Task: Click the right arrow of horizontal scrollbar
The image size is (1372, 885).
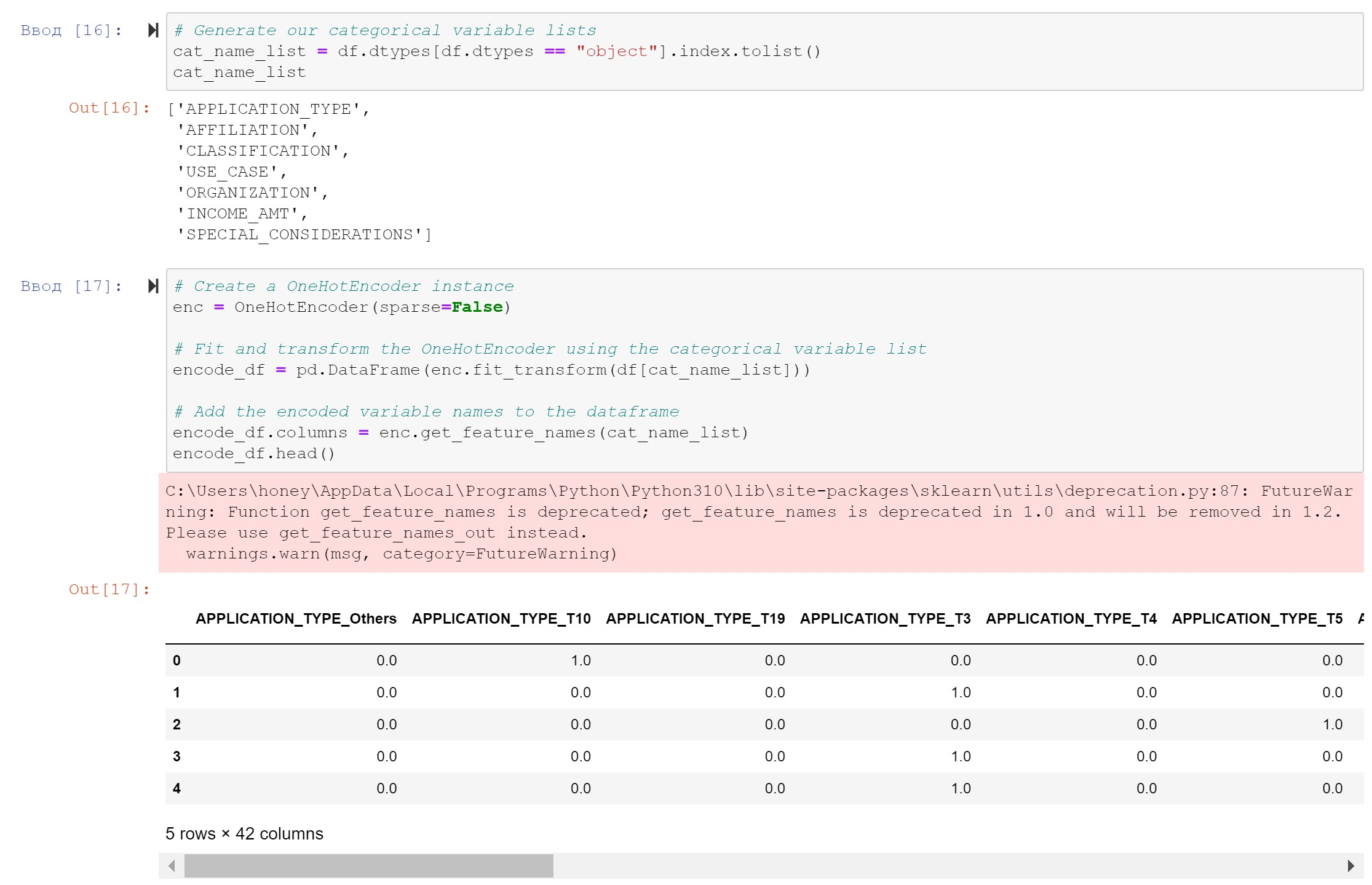Action: (x=1350, y=866)
